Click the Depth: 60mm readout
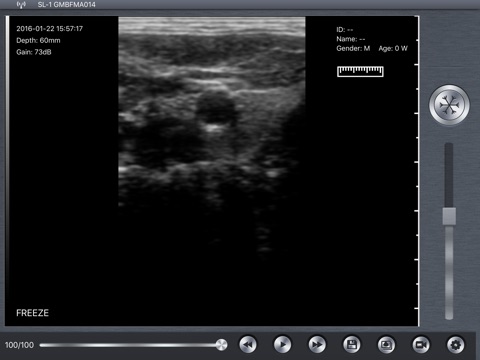 coord(38,40)
